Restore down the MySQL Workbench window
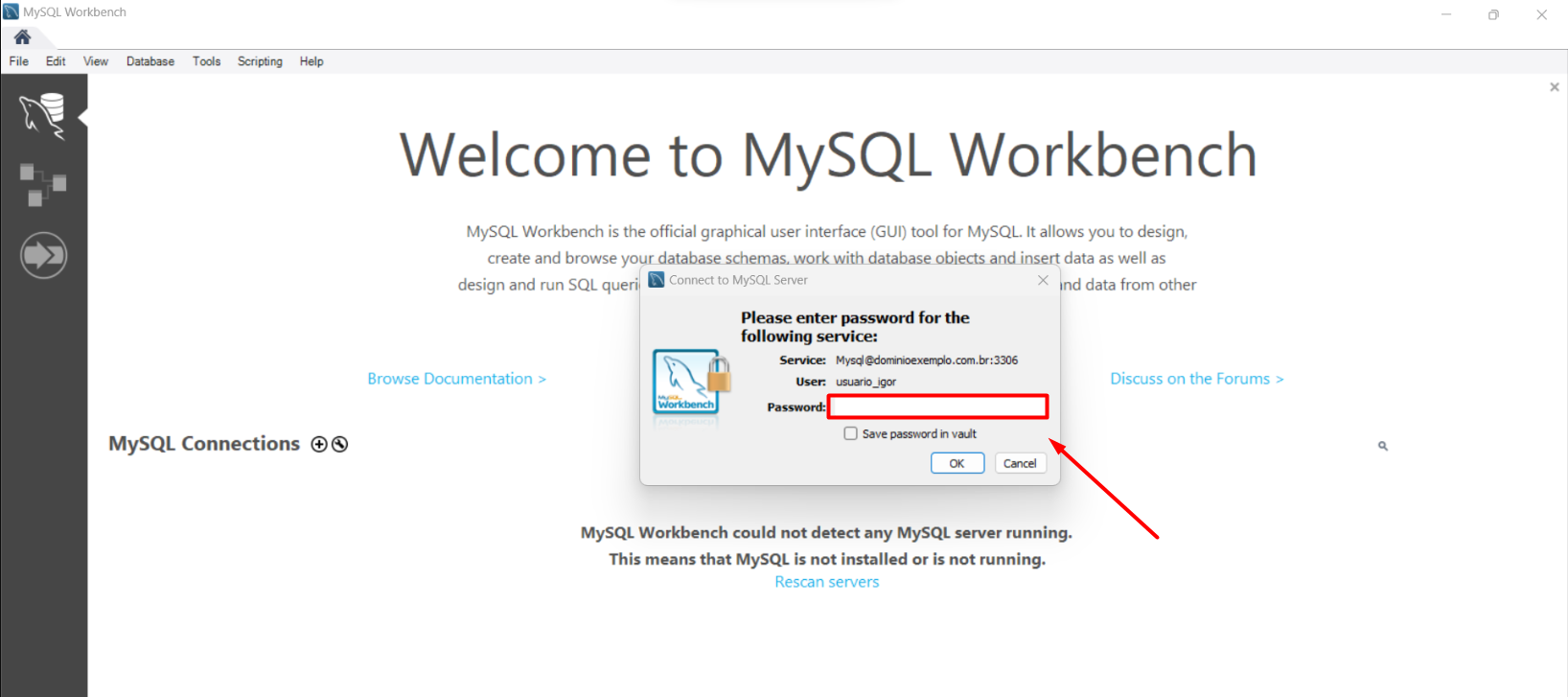1568x697 pixels. [1493, 14]
